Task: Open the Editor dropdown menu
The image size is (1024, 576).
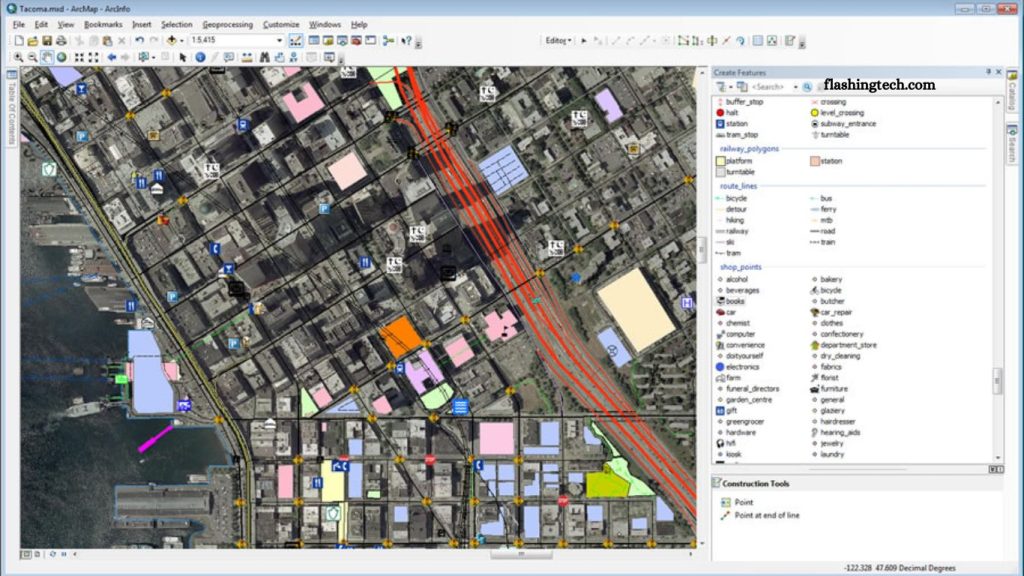Action: pyautogui.click(x=558, y=40)
